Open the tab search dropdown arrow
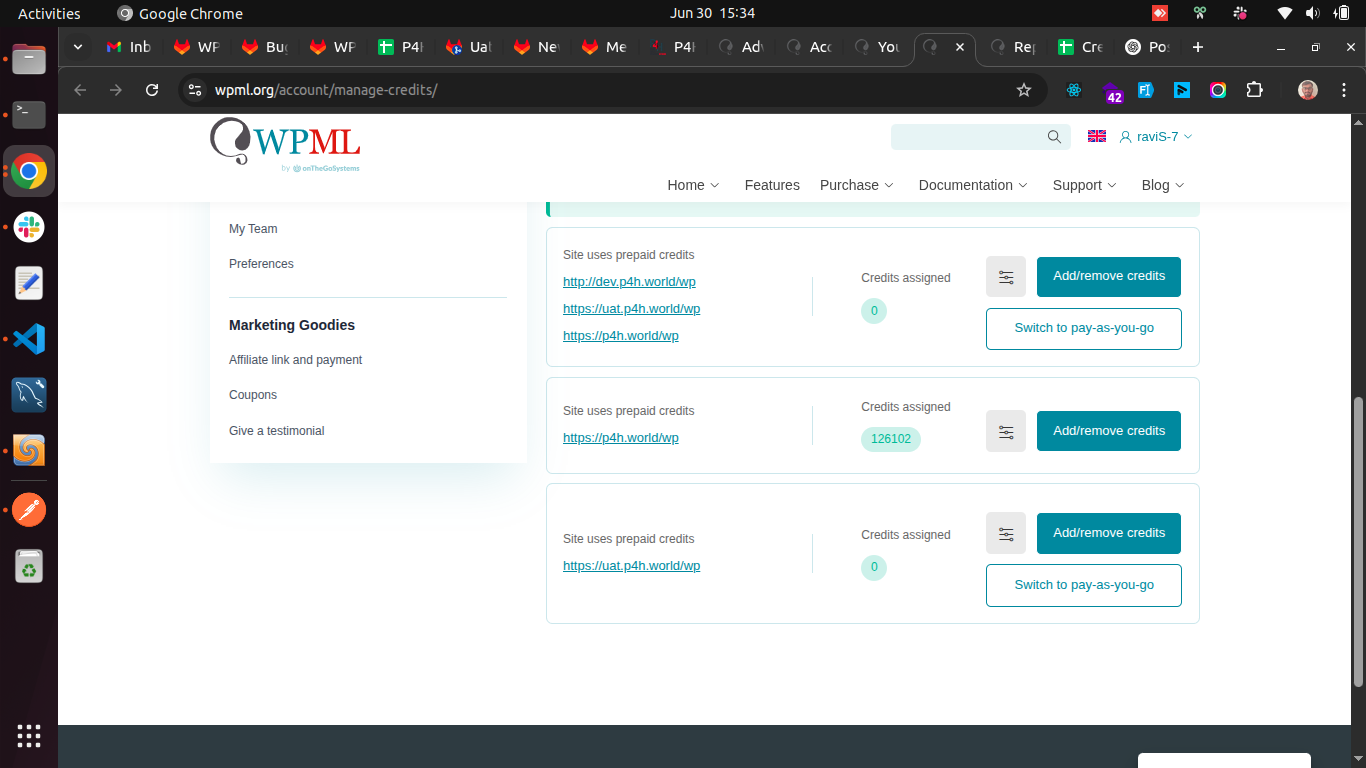 (78, 47)
